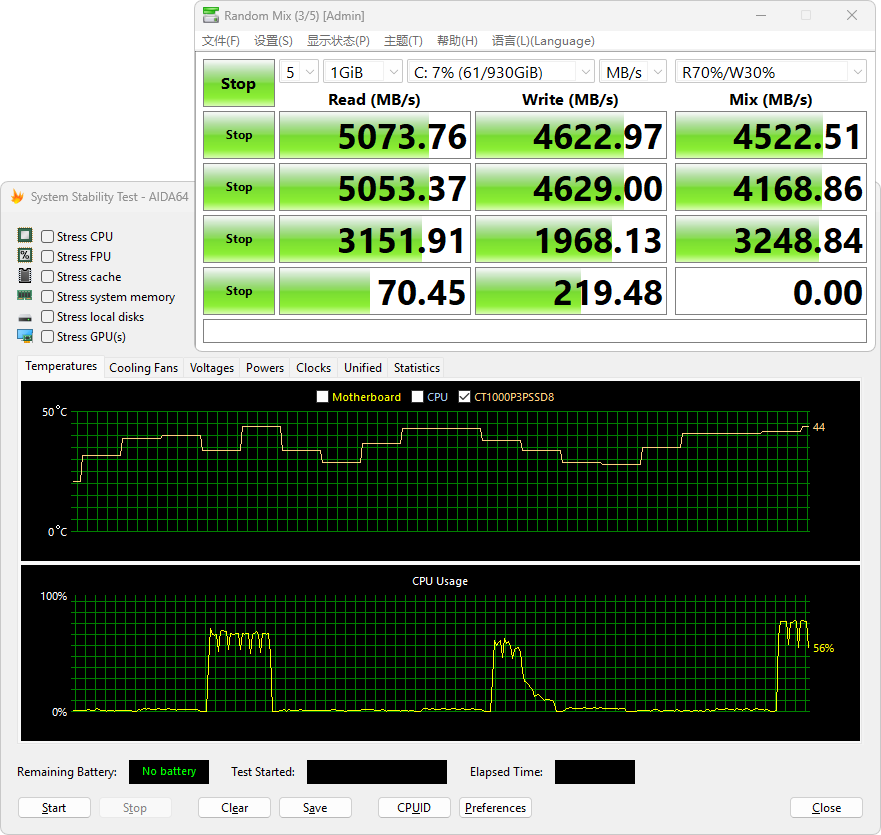881x835 pixels.
Task: Click the FPU percent icon beside Stress FPU
Action: pyautogui.click(x=25, y=256)
